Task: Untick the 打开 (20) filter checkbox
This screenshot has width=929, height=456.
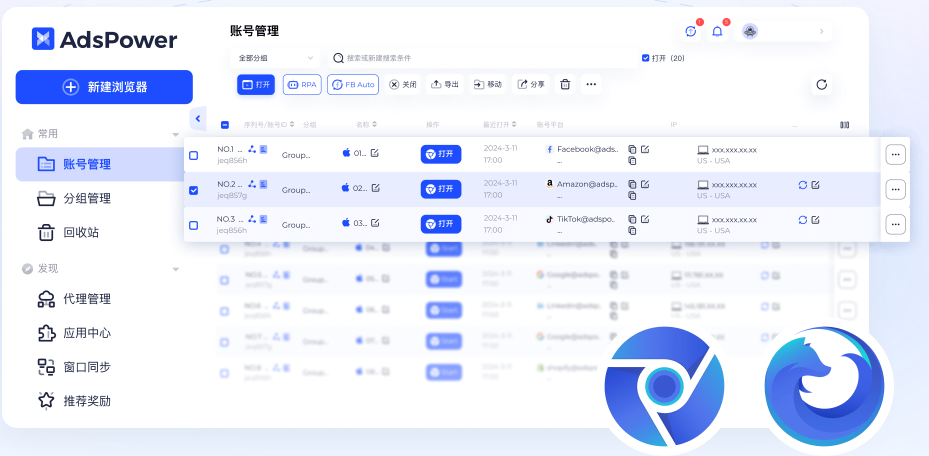Action: (645, 58)
